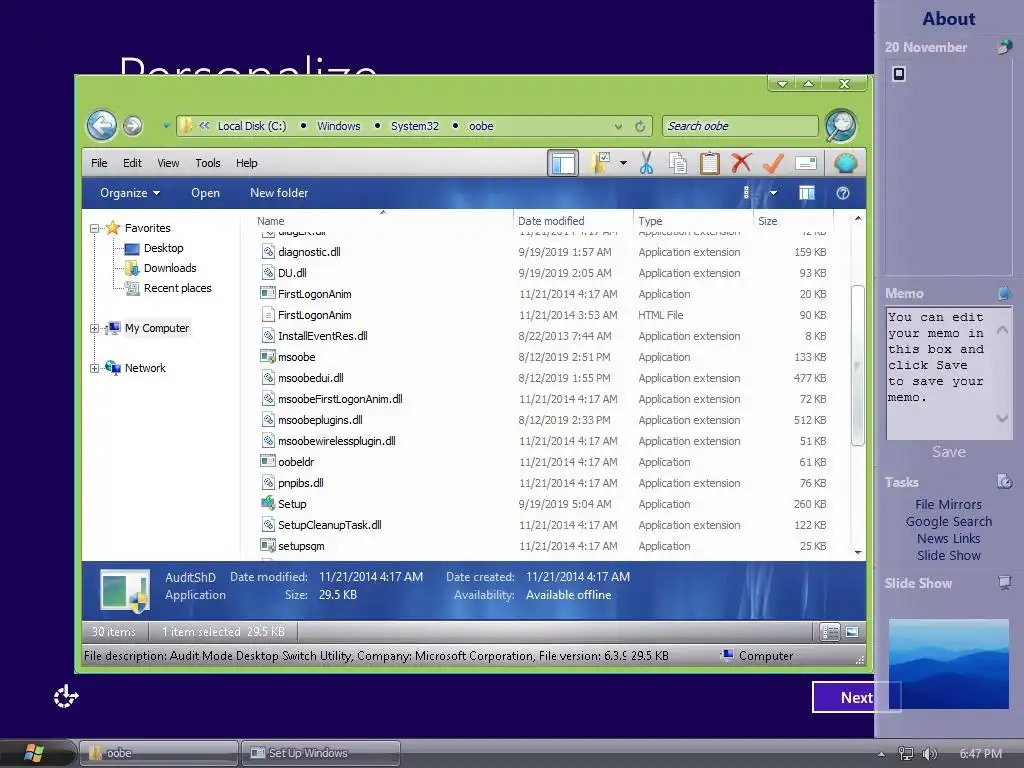This screenshot has height=768, width=1024.
Task: Open the recent locations dropdown arrow
Action: coord(166,126)
